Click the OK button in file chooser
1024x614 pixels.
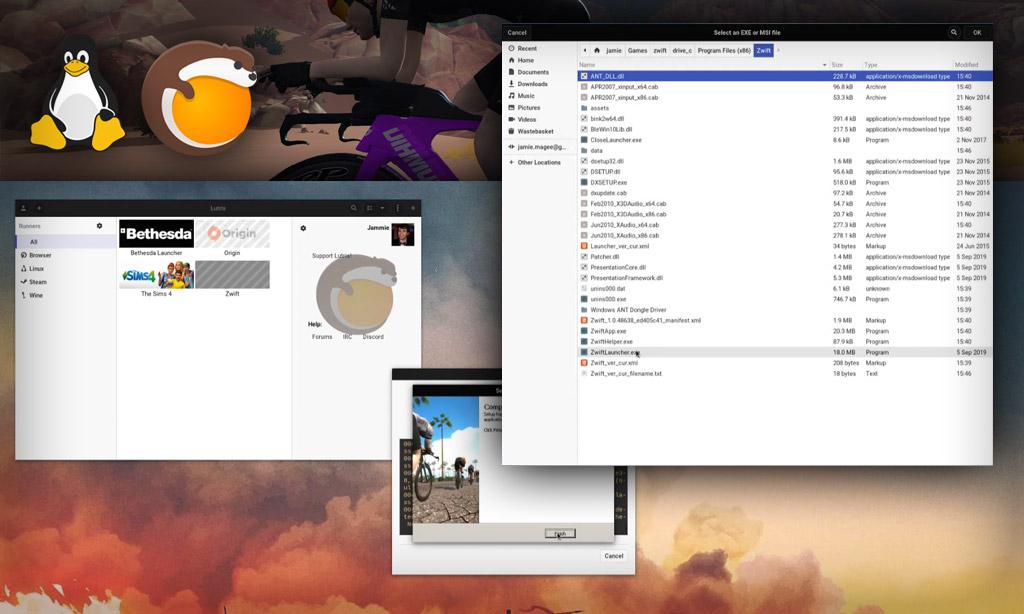977,32
